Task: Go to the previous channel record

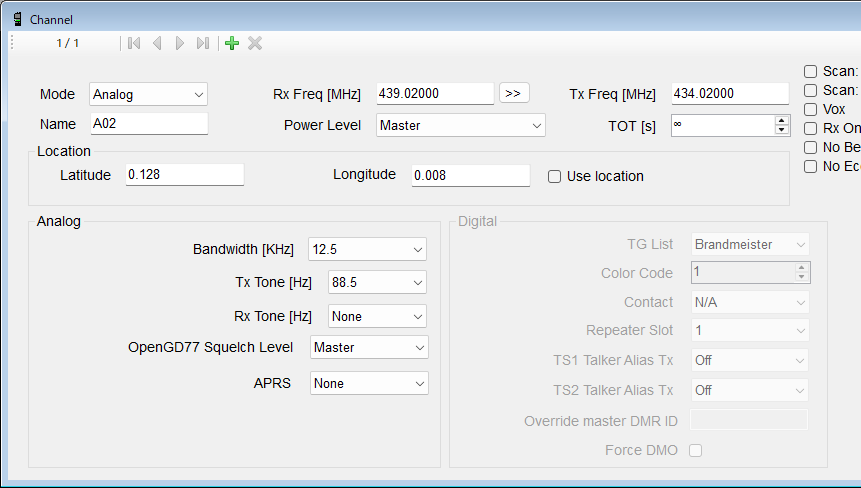Action: click(157, 43)
